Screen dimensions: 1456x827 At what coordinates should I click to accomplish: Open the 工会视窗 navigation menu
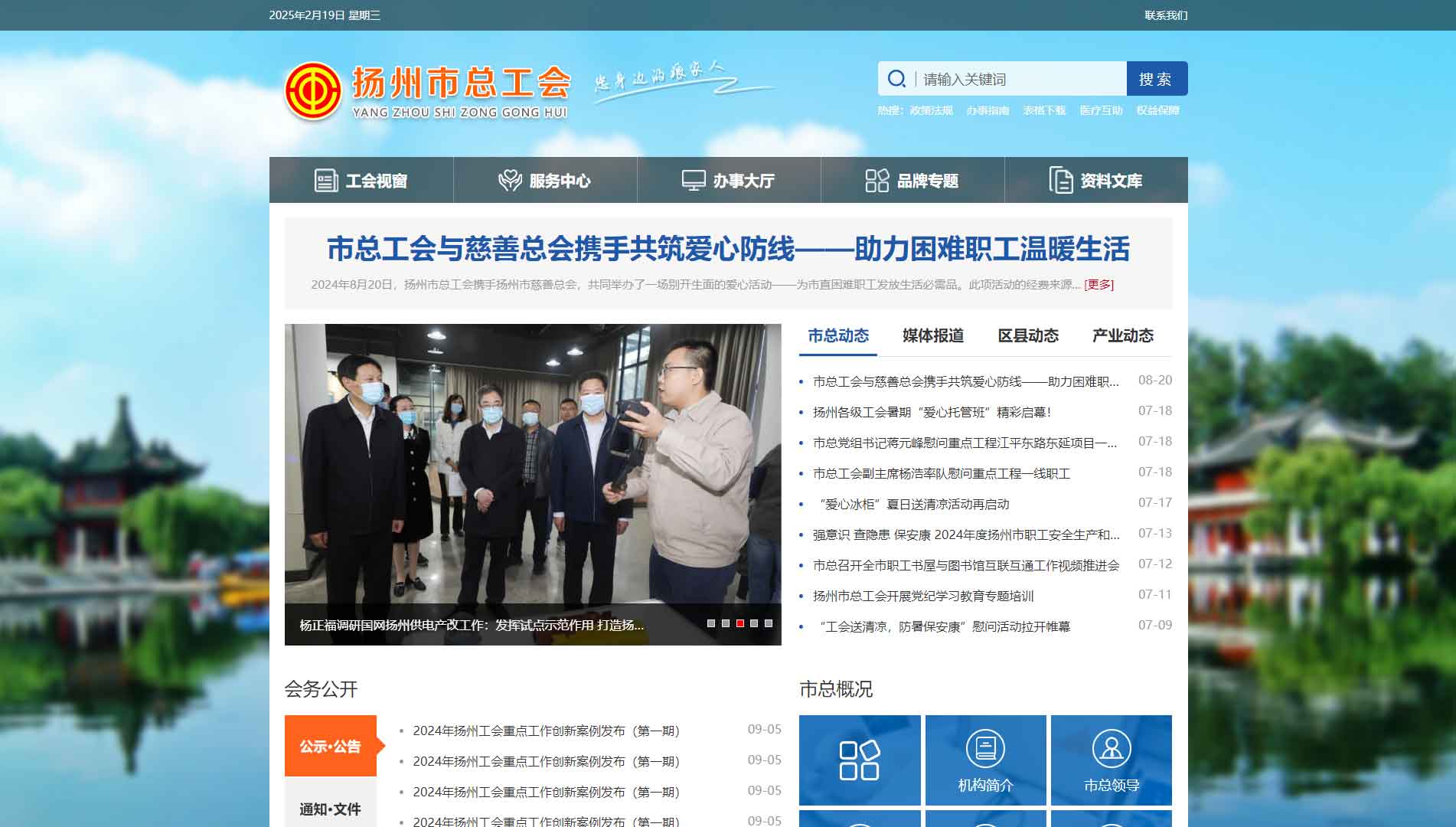pyautogui.click(x=361, y=180)
